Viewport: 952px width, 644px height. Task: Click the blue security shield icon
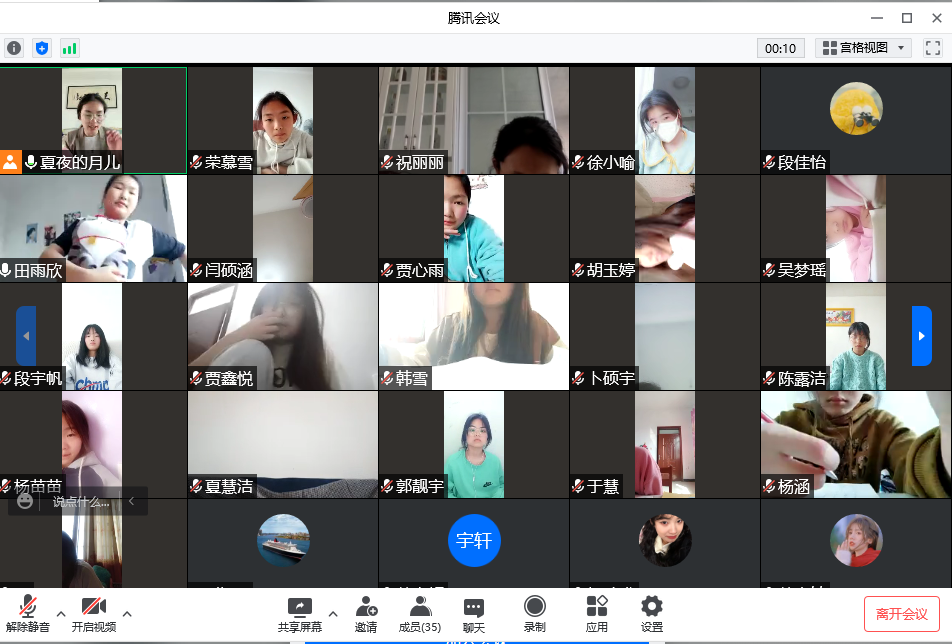tap(42, 48)
